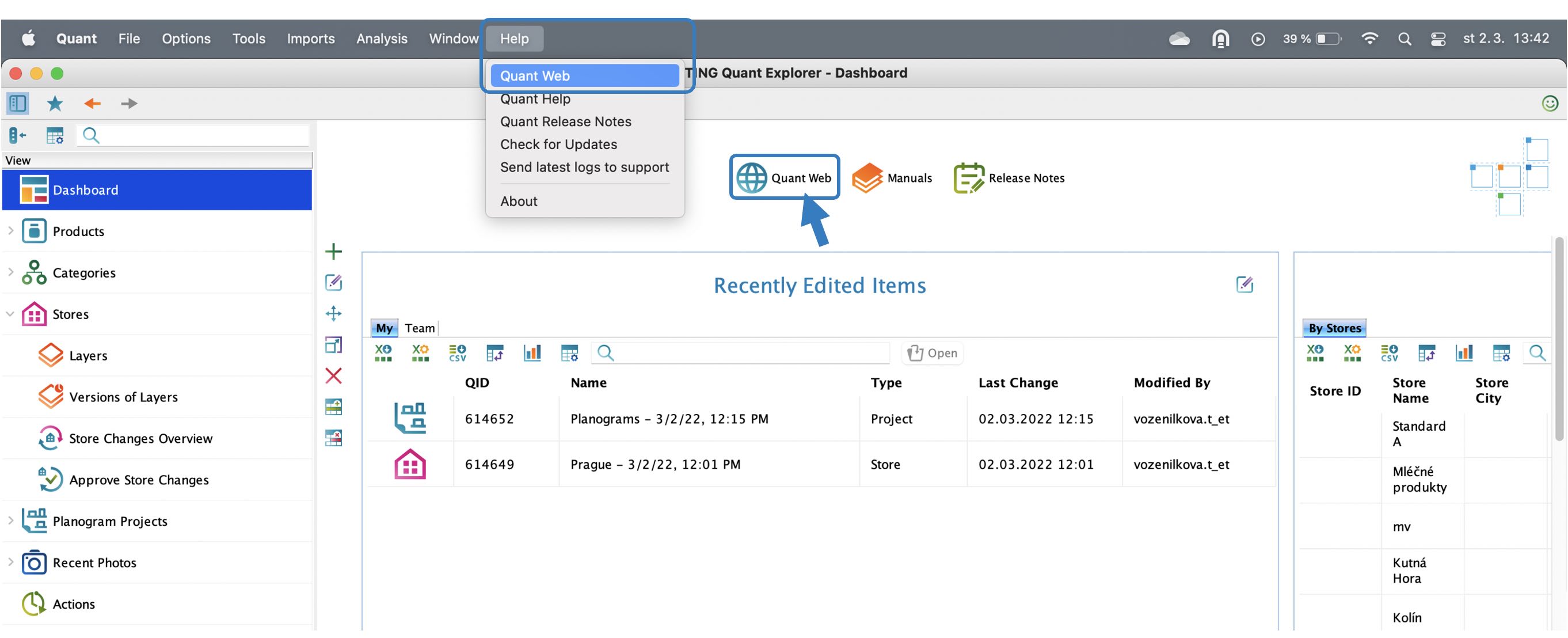Click the resize widget icon
Image resolution: width=1568 pixels, height=638 pixels.
coord(333,344)
